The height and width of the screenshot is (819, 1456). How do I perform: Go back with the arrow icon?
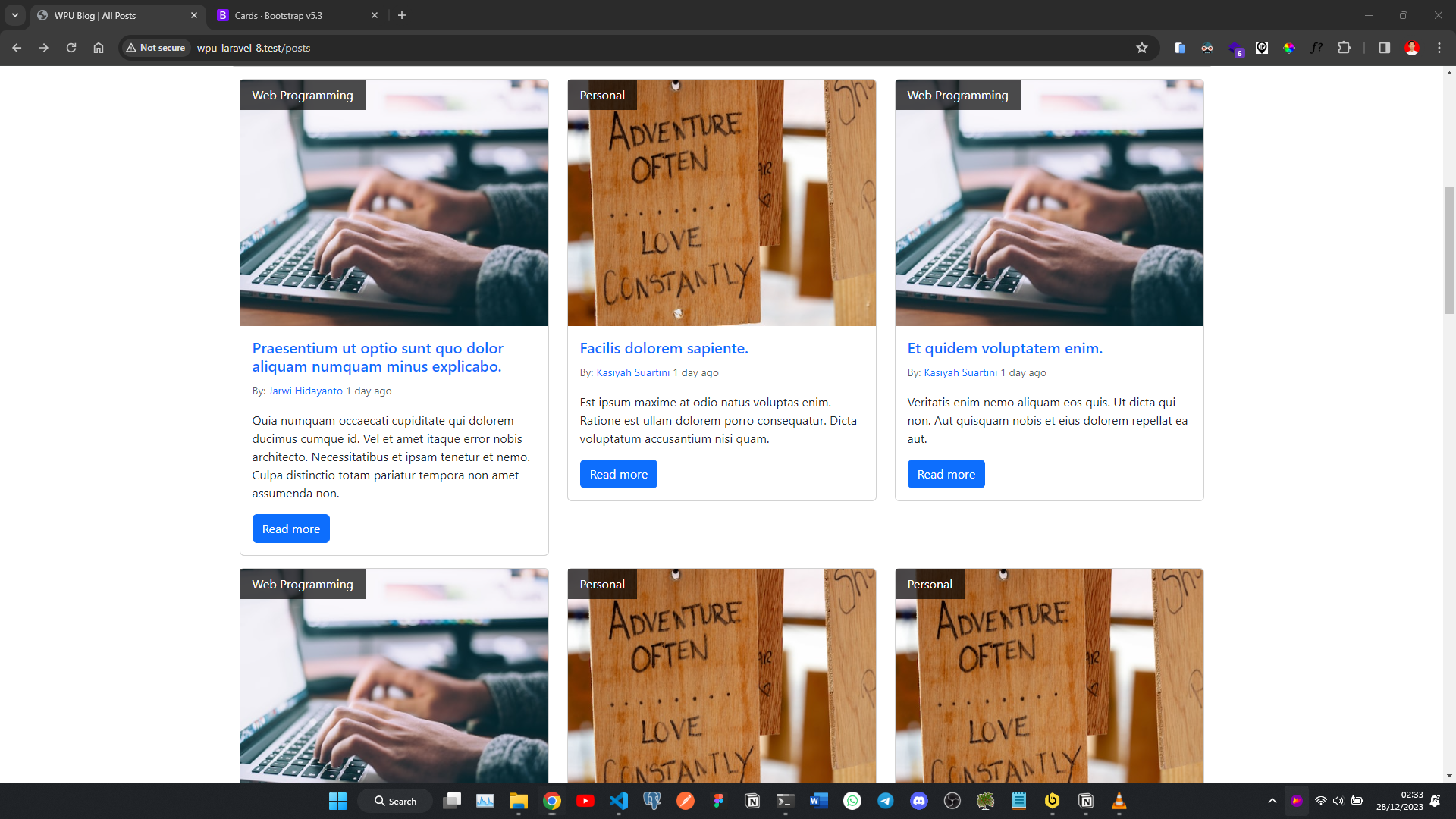[17, 48]
